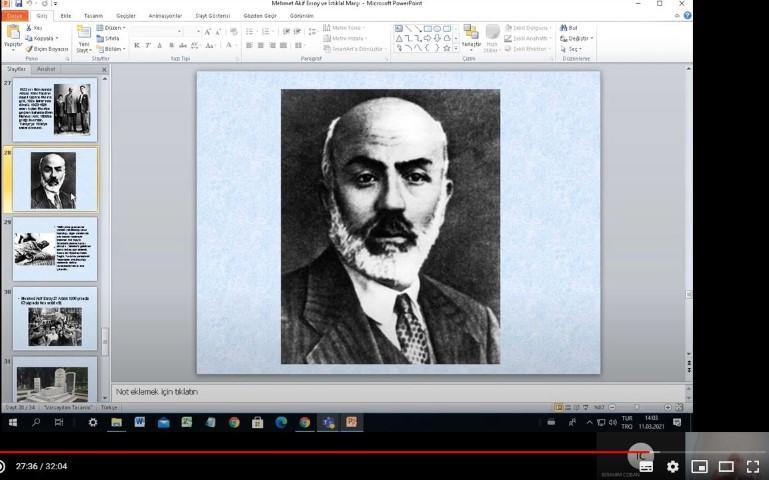Select slide 27 thumbnail
The image size is (769, 480).
pos(55,110)
